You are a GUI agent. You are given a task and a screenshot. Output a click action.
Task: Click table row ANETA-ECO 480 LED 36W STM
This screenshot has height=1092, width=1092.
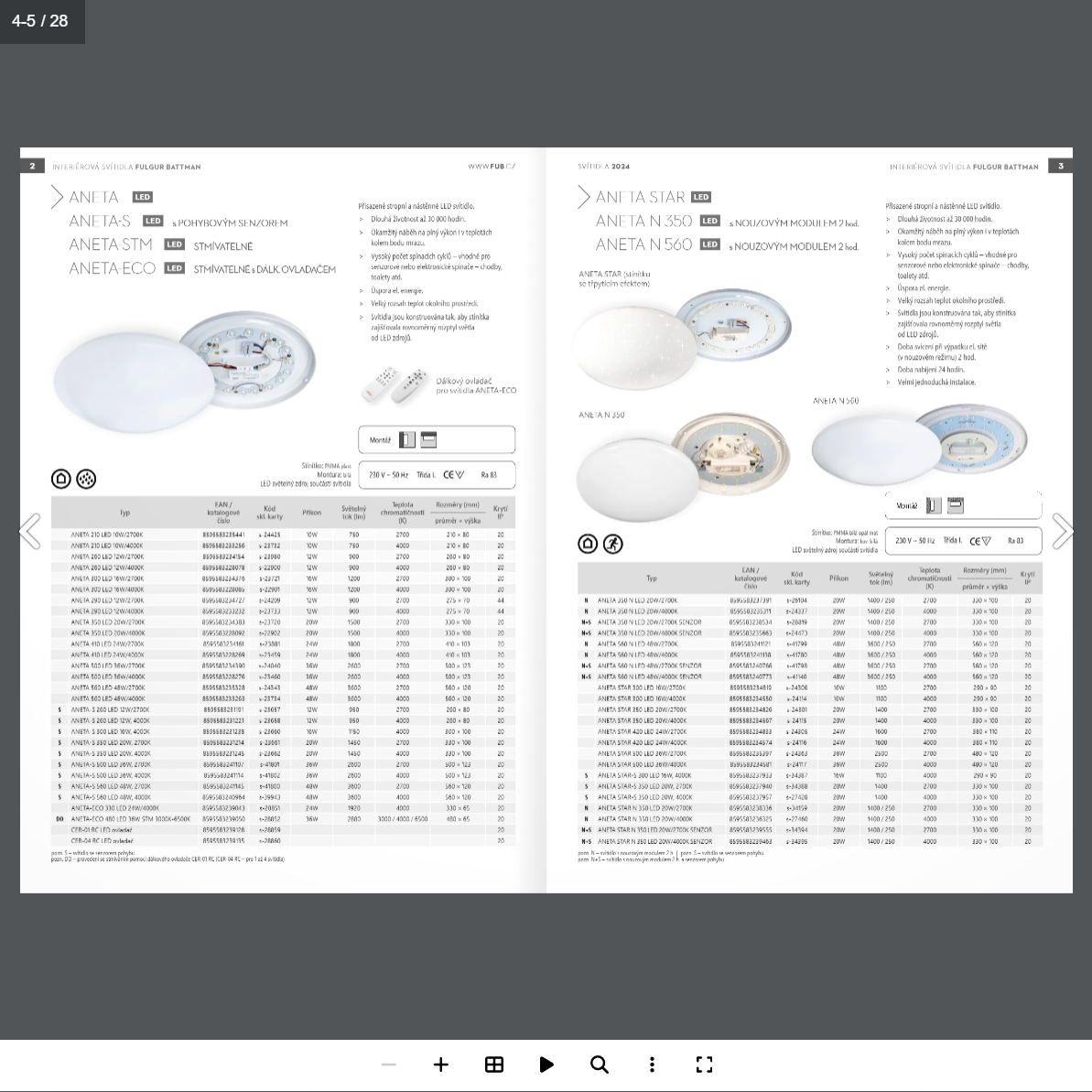click(x=284, y=819)
